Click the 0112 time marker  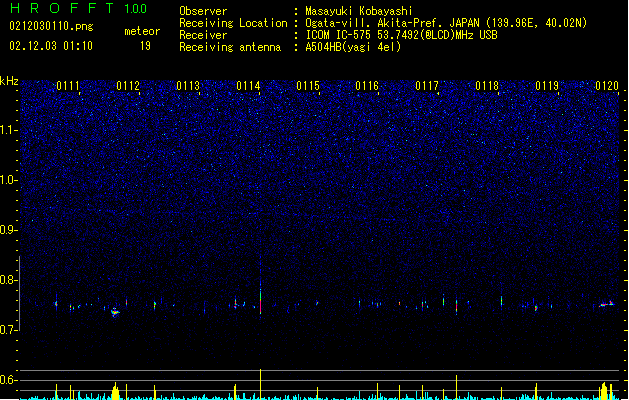click(128, 86)
